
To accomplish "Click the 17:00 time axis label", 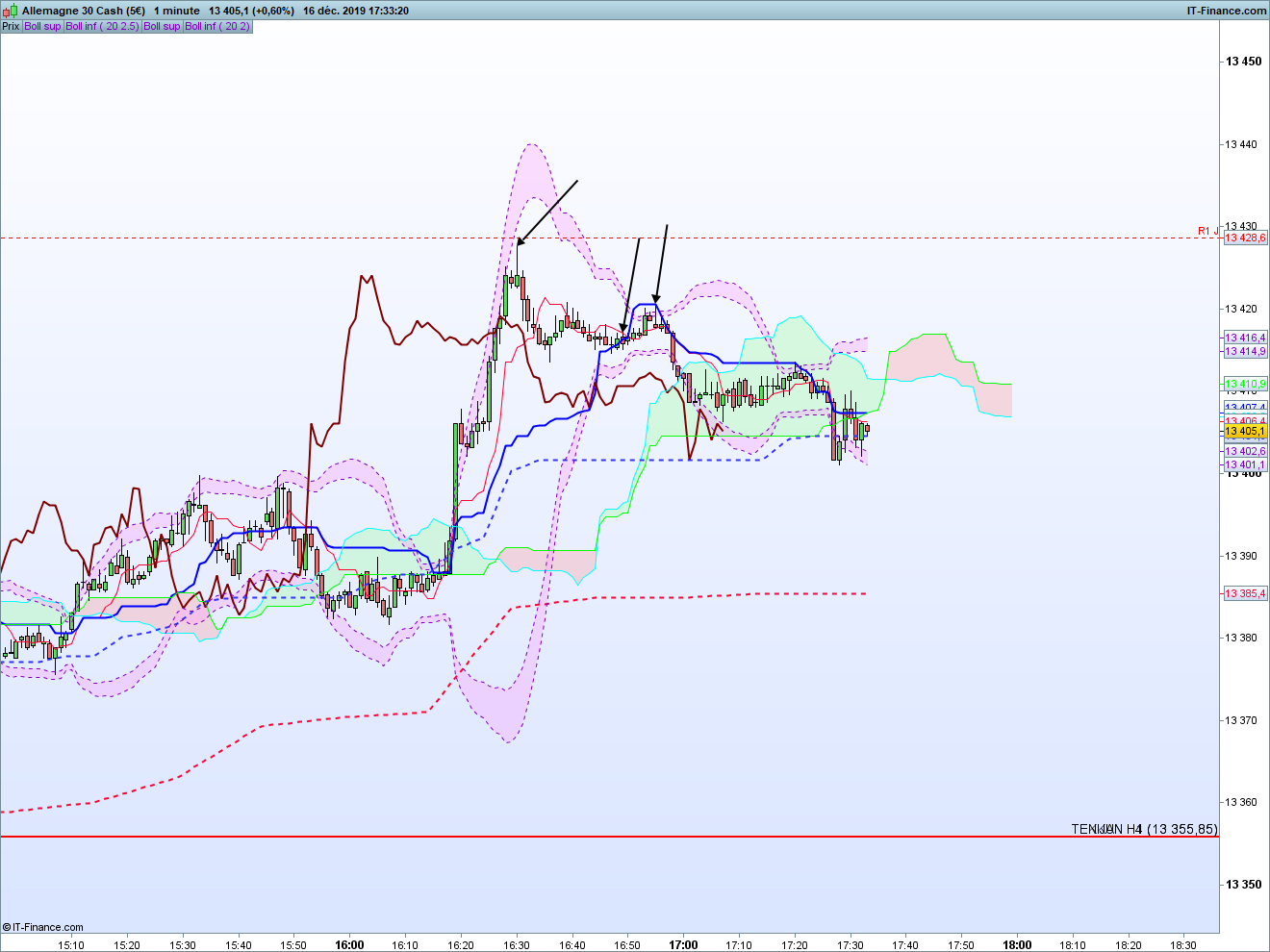I will [x=683, y=945].
